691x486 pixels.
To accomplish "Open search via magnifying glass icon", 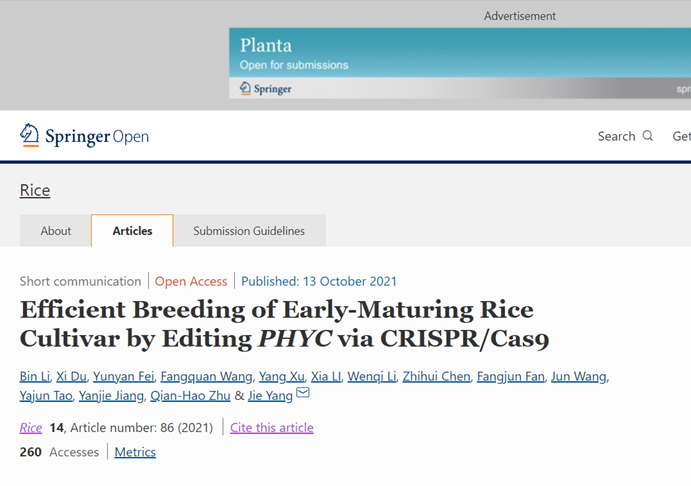I will coord(647,136).
